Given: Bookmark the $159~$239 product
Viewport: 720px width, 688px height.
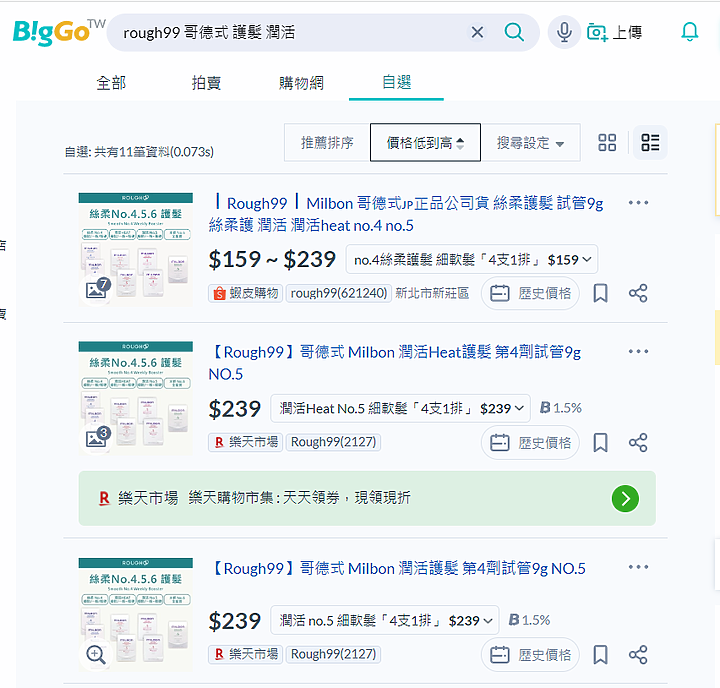Looking at the screenshot, I should coord(600,293).
